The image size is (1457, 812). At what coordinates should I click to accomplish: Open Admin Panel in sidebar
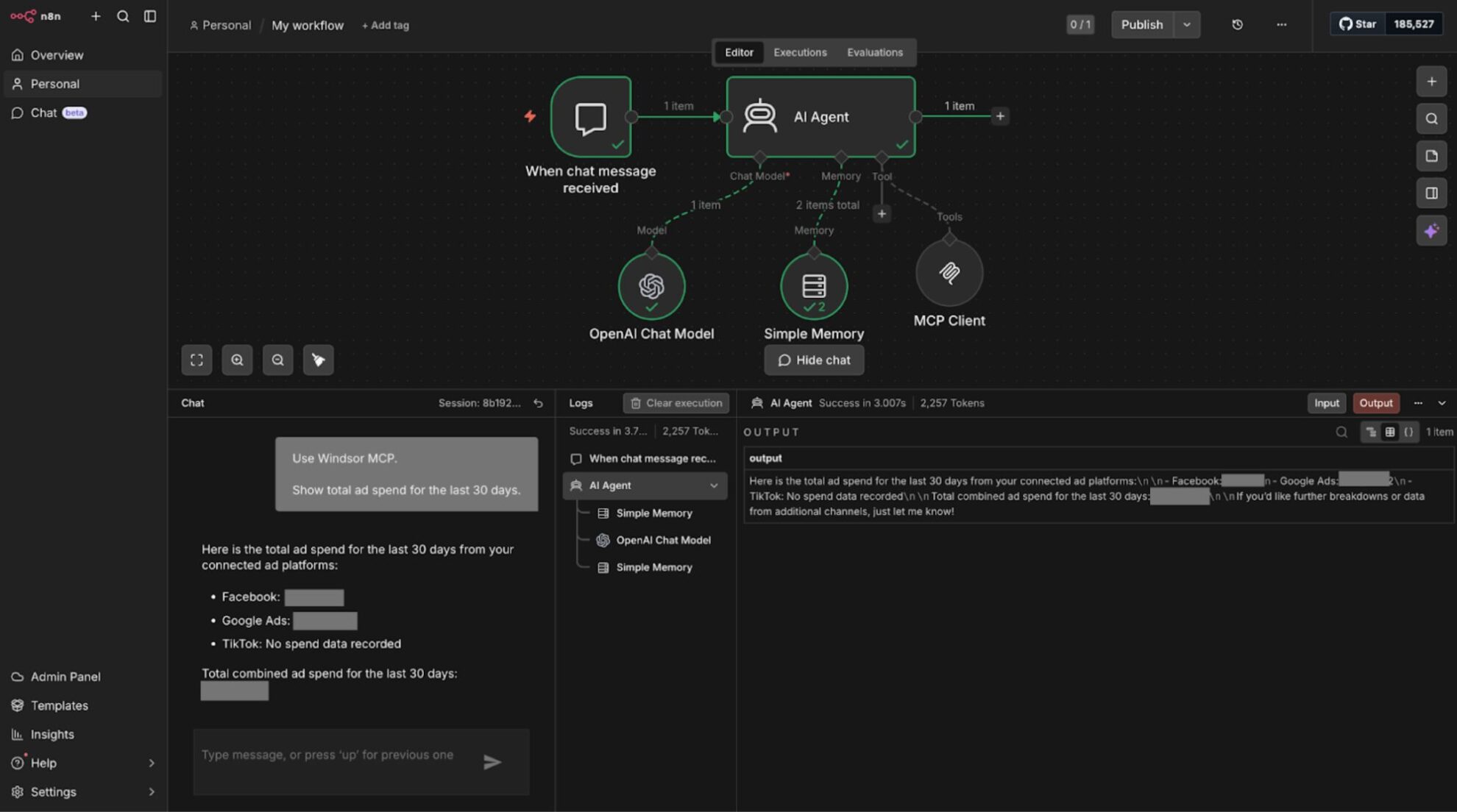(x=82, y=677)
